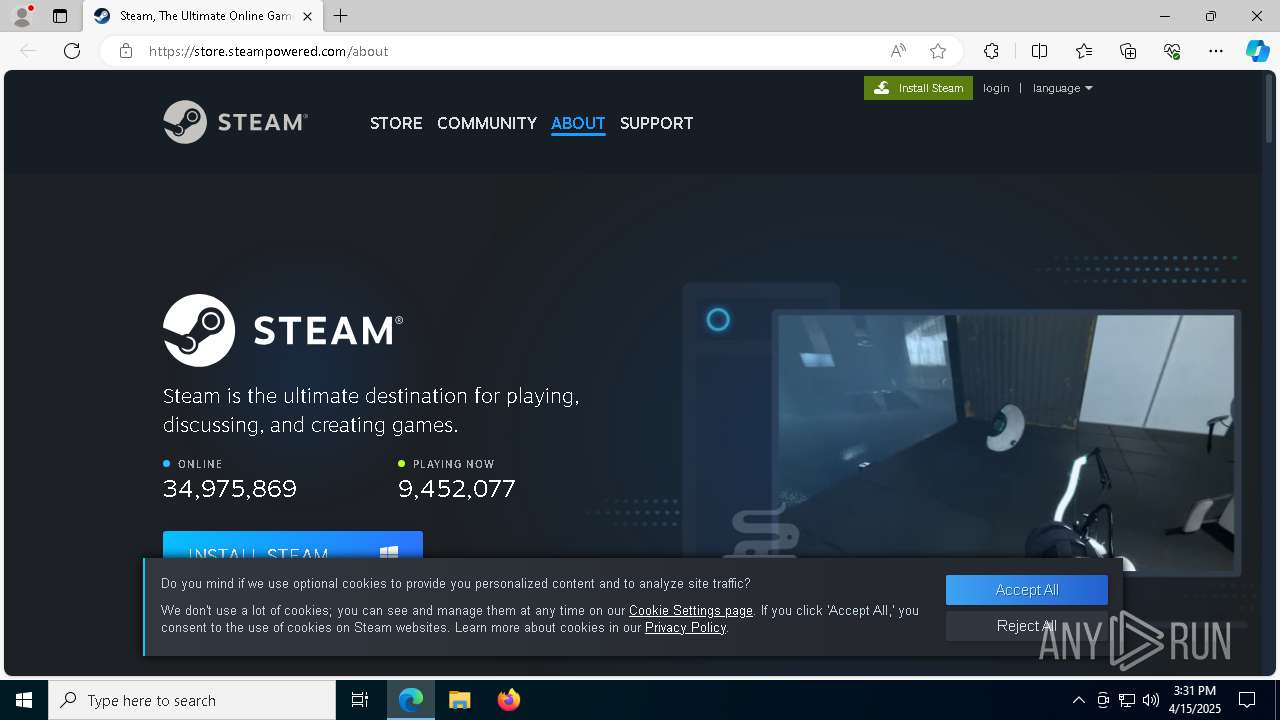Open the tab actions menu icon
This screenshot has height=720, width=1280.
click(x=60, y=16)
